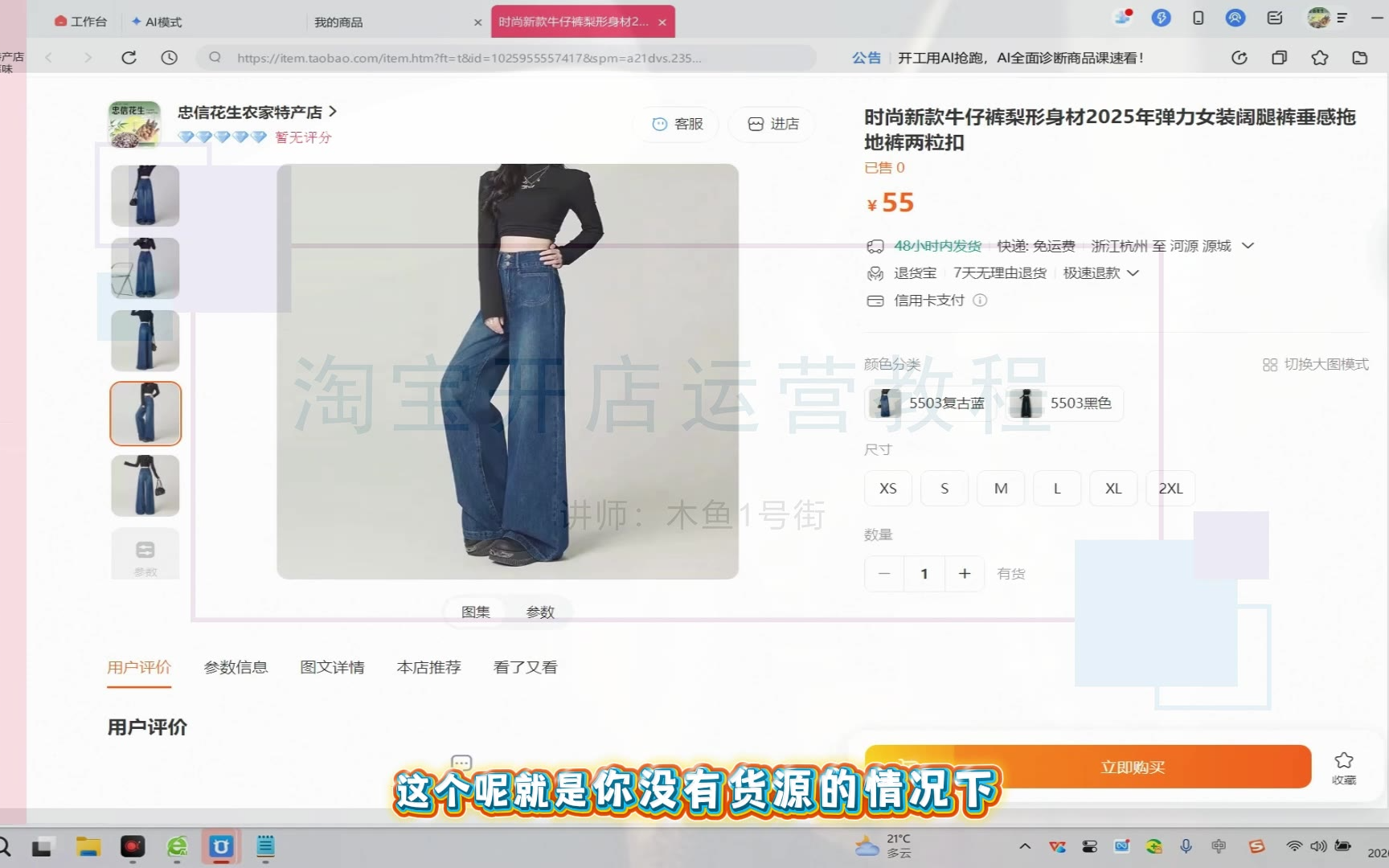Open the 图文详情 section tab
Image resolution: width=1389 pixels, height=868 pixels.
click(332, 667)
